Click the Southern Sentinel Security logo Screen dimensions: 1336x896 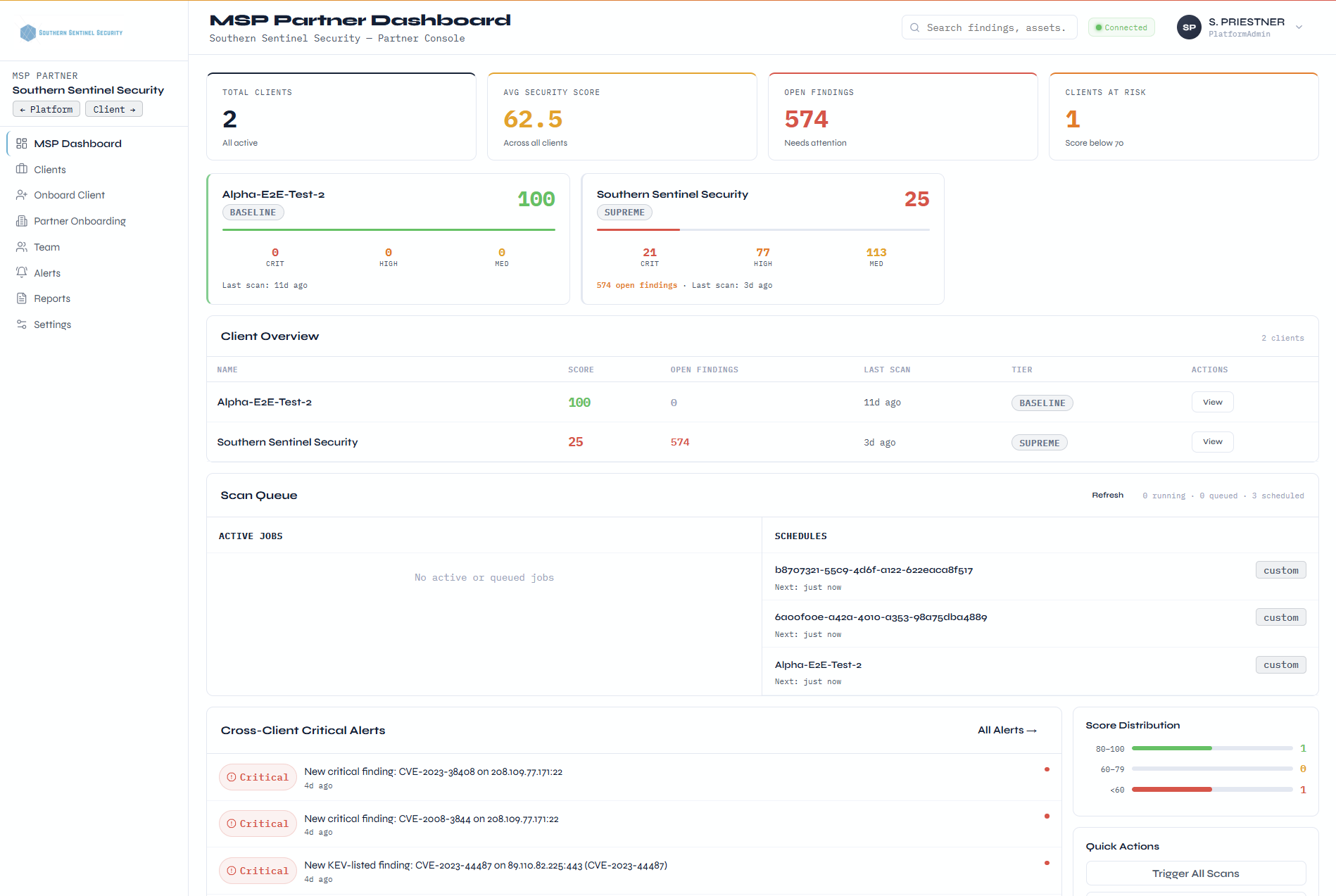[x=71, y=32]
